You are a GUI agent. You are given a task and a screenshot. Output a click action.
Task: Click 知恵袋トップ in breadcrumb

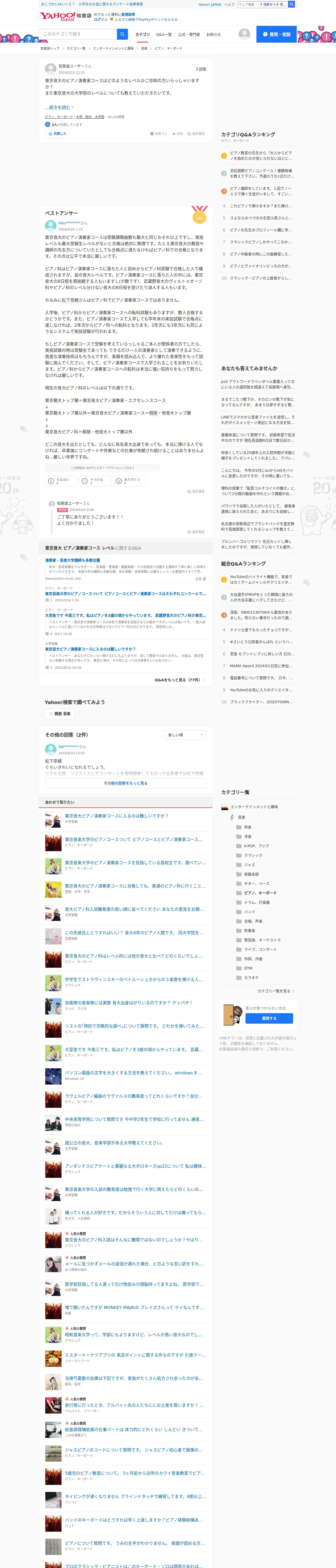tap(50, 48)
